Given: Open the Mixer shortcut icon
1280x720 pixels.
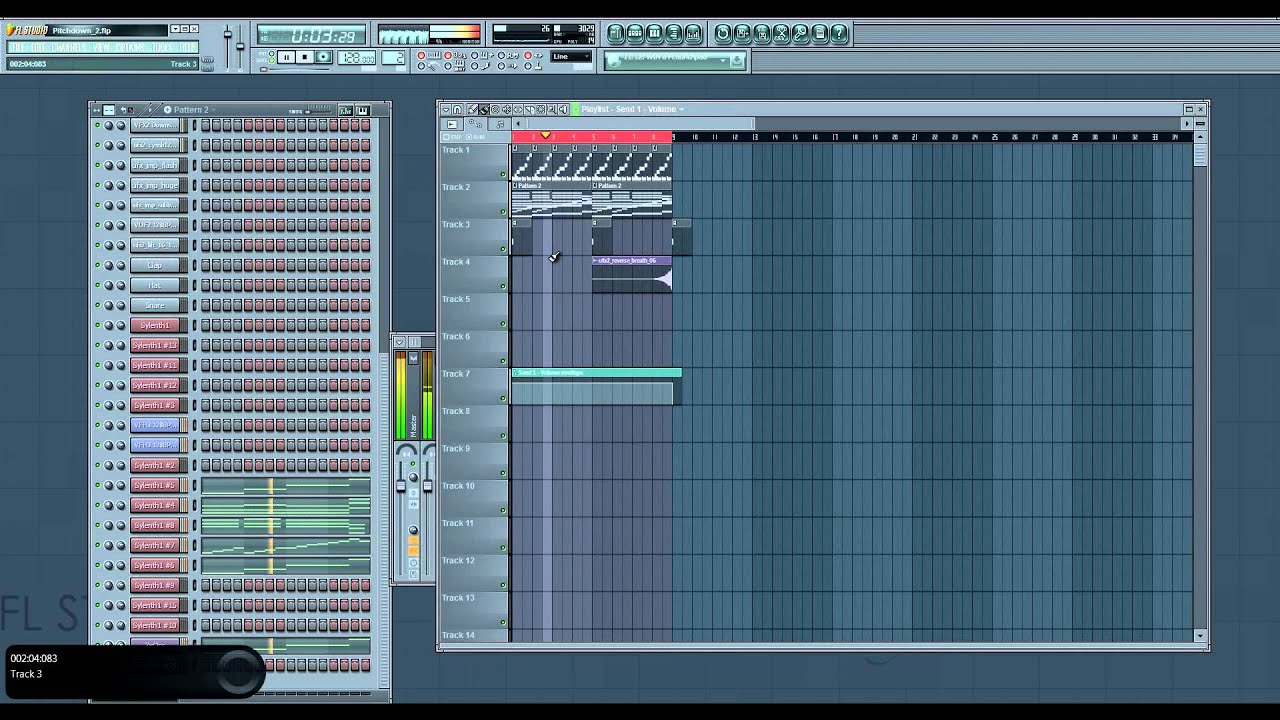Looking at the screenshot, I should (693, 33).
